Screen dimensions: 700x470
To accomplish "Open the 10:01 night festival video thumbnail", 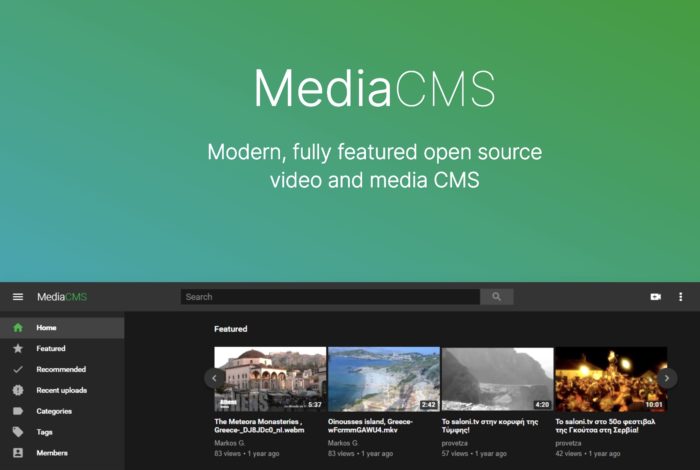I will 611,379.
